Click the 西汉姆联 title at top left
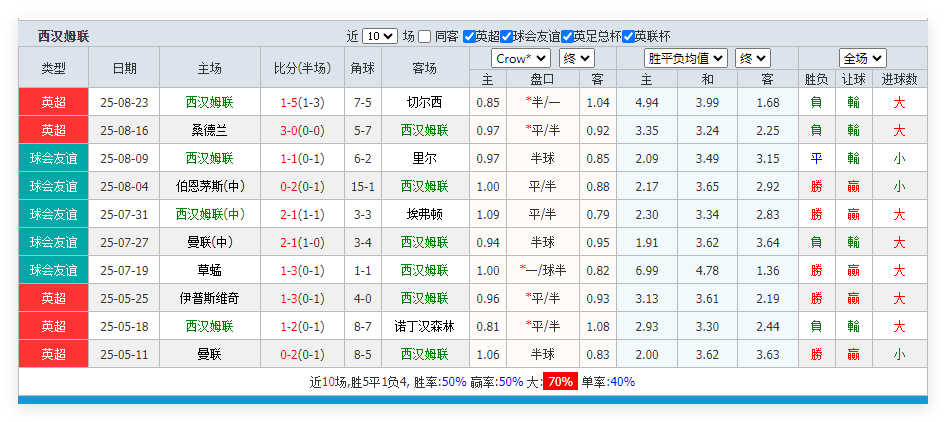The height and width of the screenshot is (422, 946). (x=63, y=36)
